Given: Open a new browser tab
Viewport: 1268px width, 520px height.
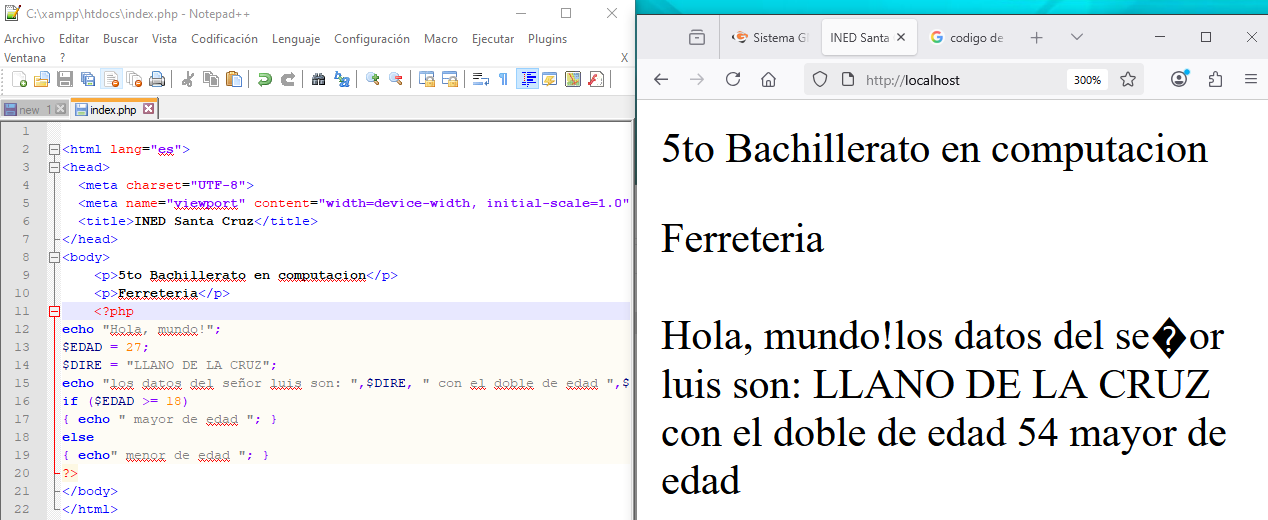Looking at the screenshot, I should [1036, 37].
